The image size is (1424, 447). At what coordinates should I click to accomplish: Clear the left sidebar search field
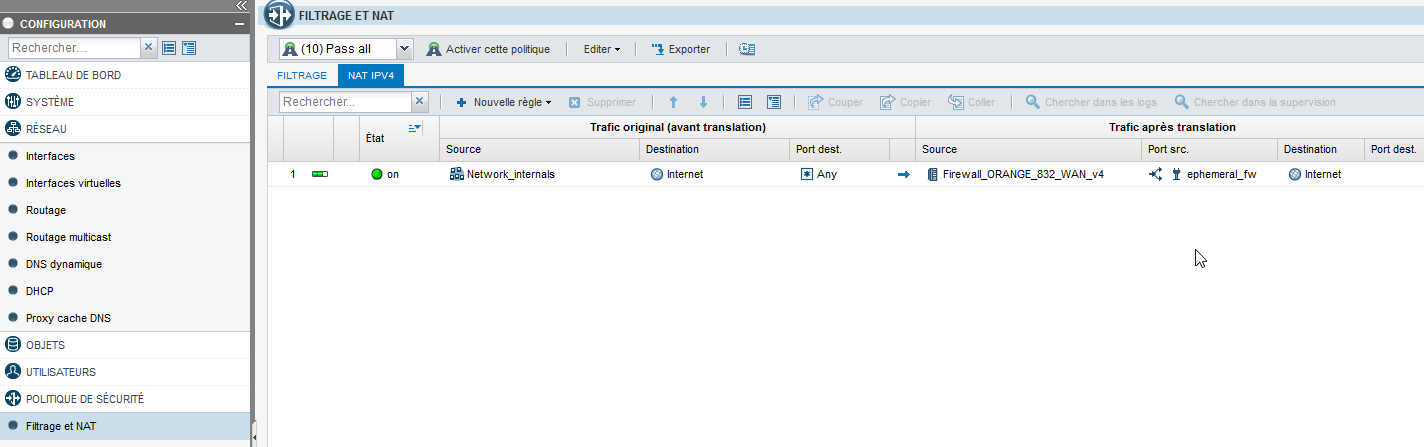pyautogui.click(x=149, y=47)
